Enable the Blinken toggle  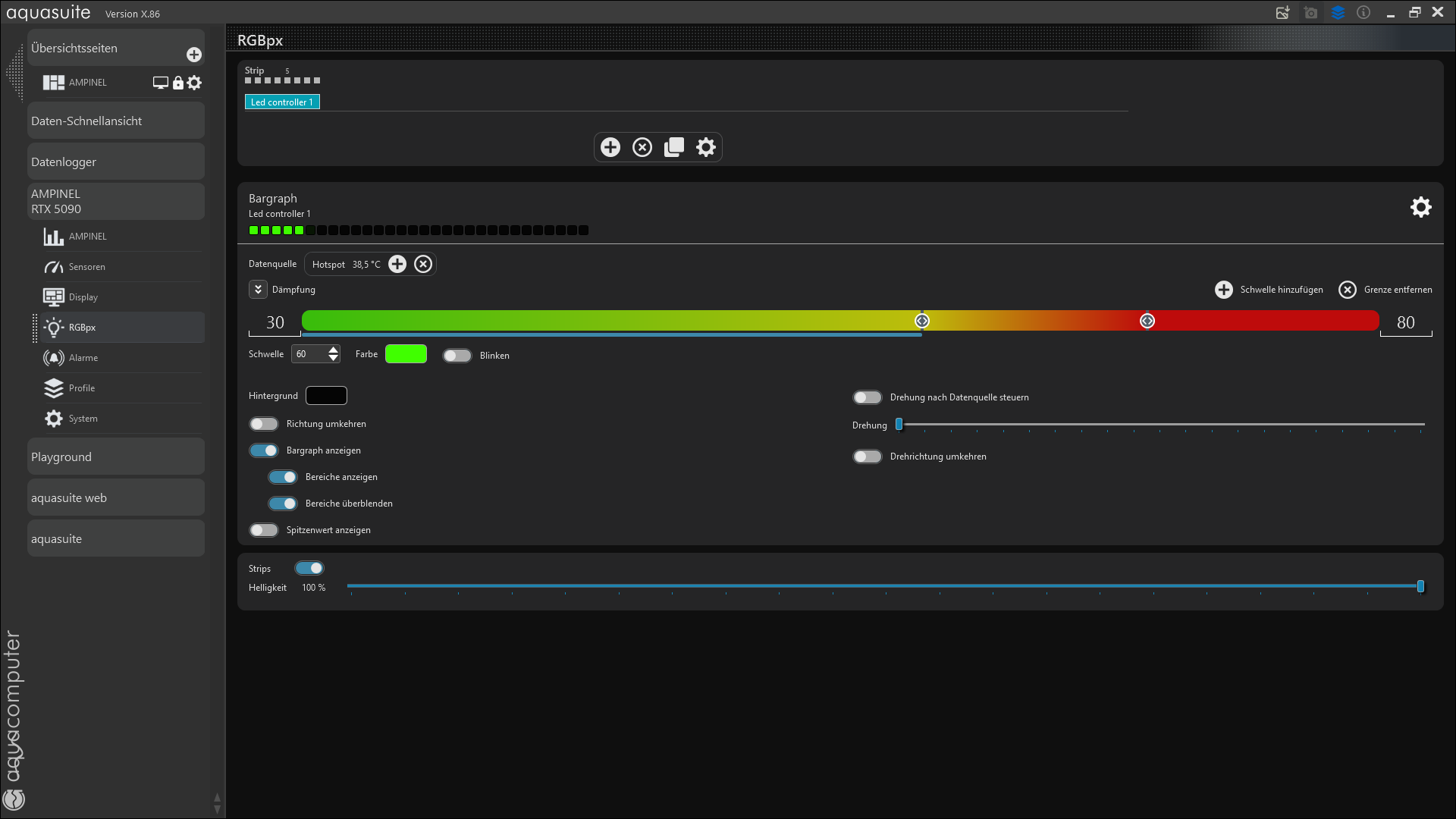(457, 356)
